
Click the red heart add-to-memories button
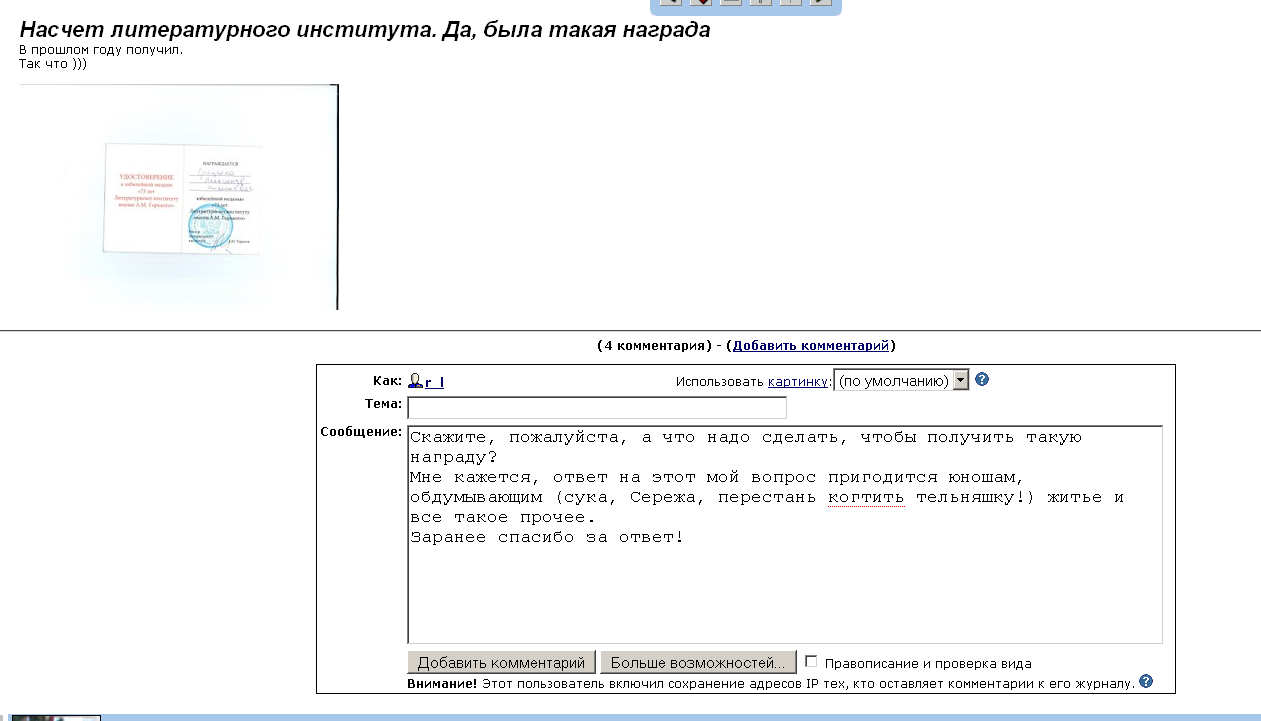point(700,2)
